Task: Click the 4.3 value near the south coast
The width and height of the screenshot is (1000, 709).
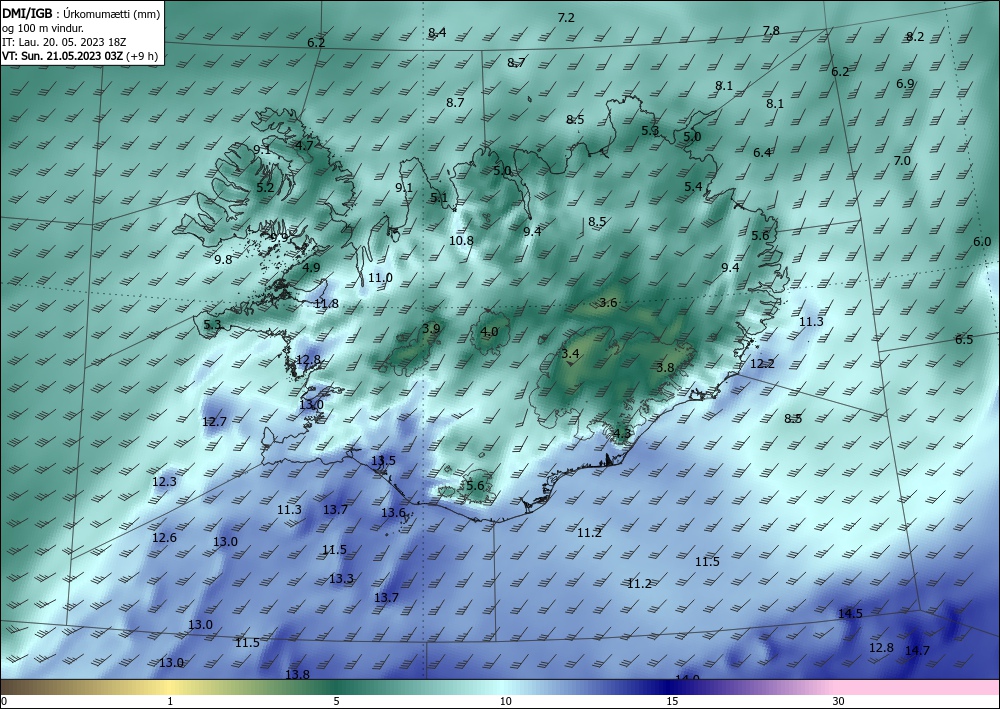Action: [x=622, y=434]
